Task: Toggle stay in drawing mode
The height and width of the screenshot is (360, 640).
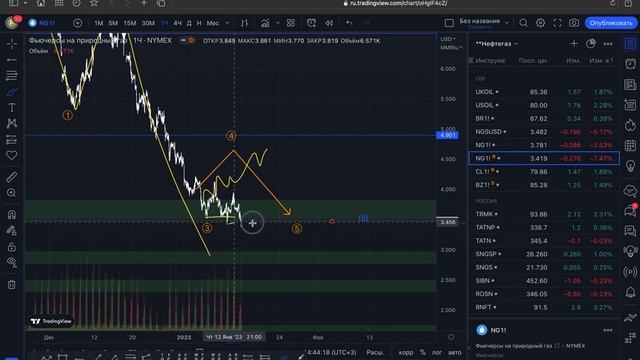Action: click(x=11, y=231)
